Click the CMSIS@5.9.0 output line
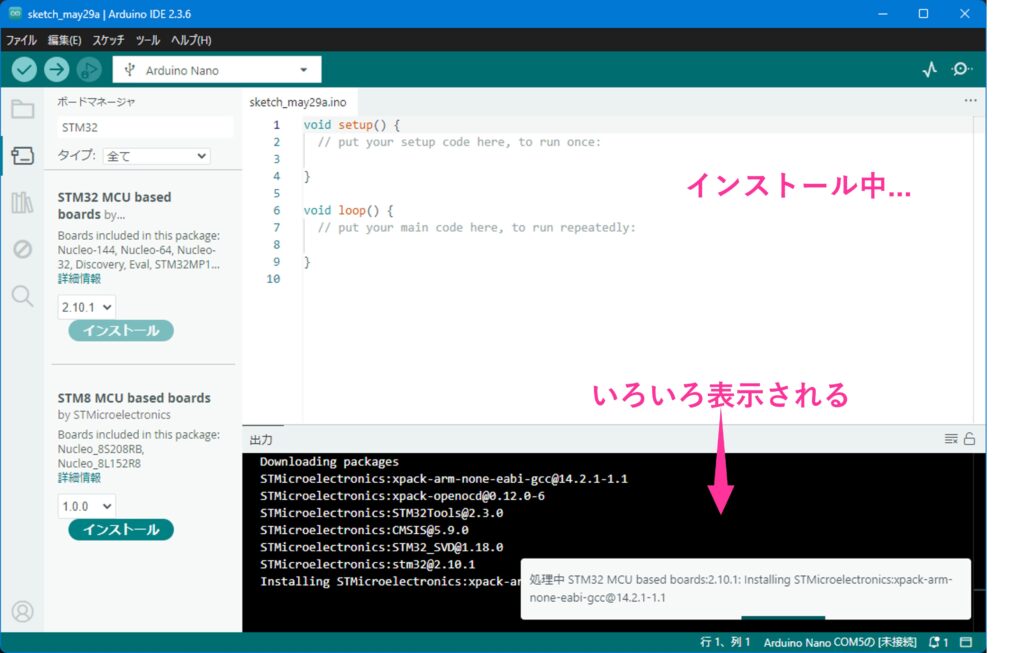 click(364, 530)
